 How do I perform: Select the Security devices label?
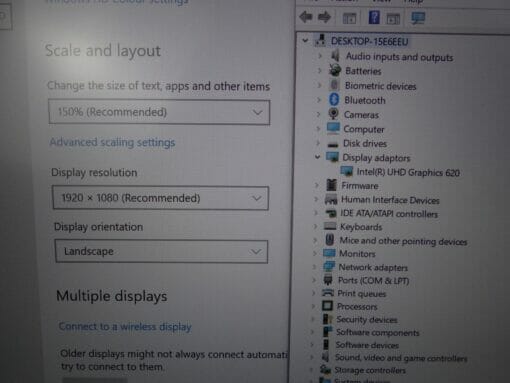click(x=367, y=320)
